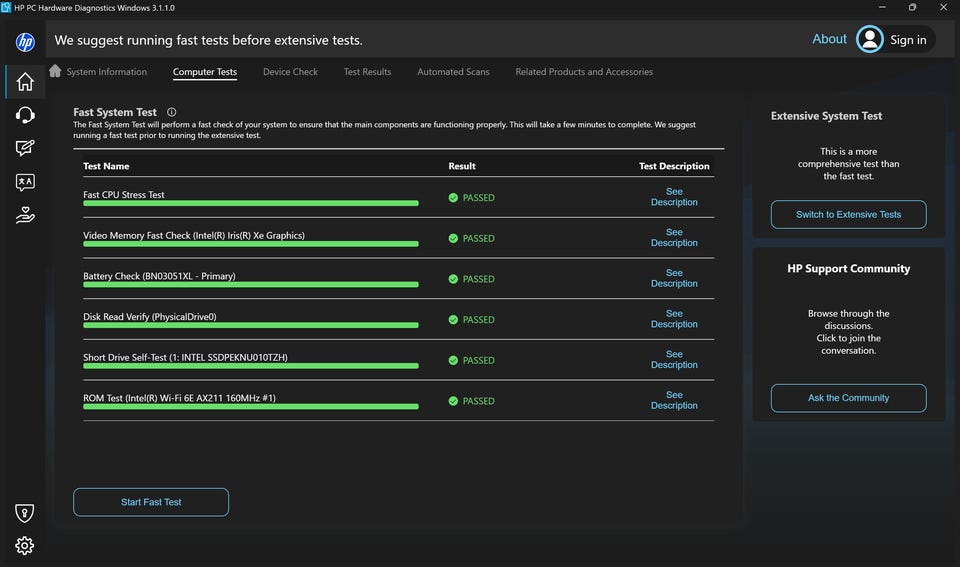Click the ROM Test passed checkmark
The height and width of the screenshot is (567, 960).
tap(453, 401)
